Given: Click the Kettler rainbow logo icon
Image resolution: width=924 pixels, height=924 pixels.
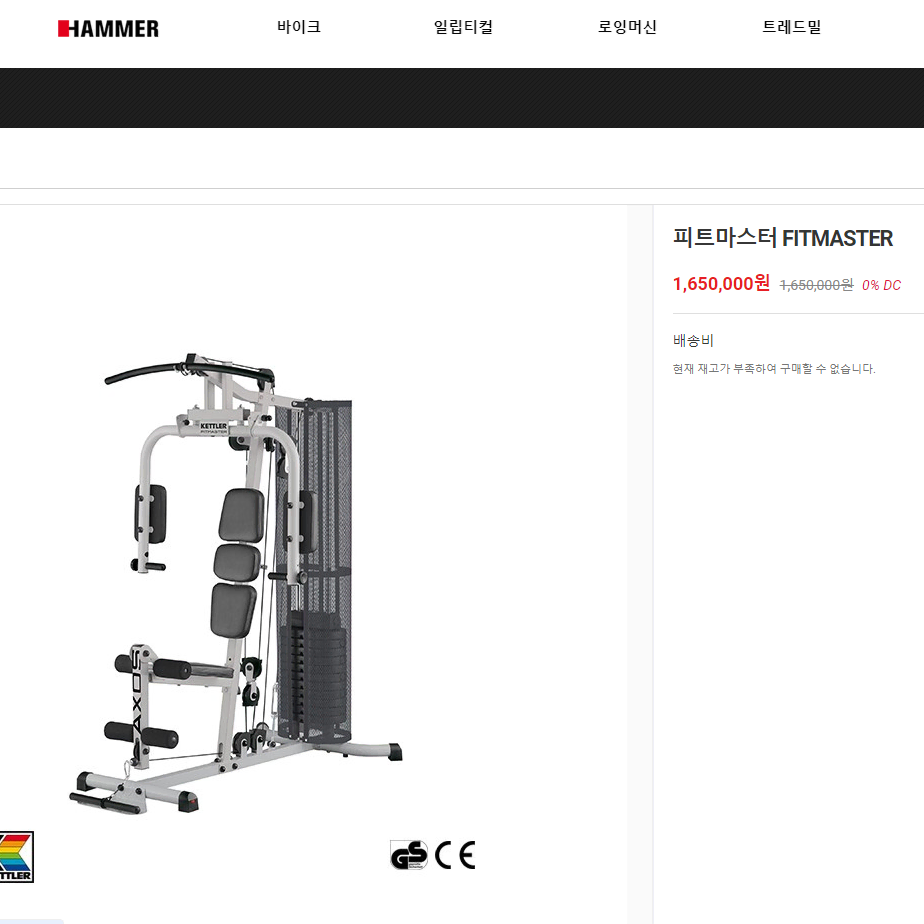Looking at the screenshot, I should (x=16, y=857).
